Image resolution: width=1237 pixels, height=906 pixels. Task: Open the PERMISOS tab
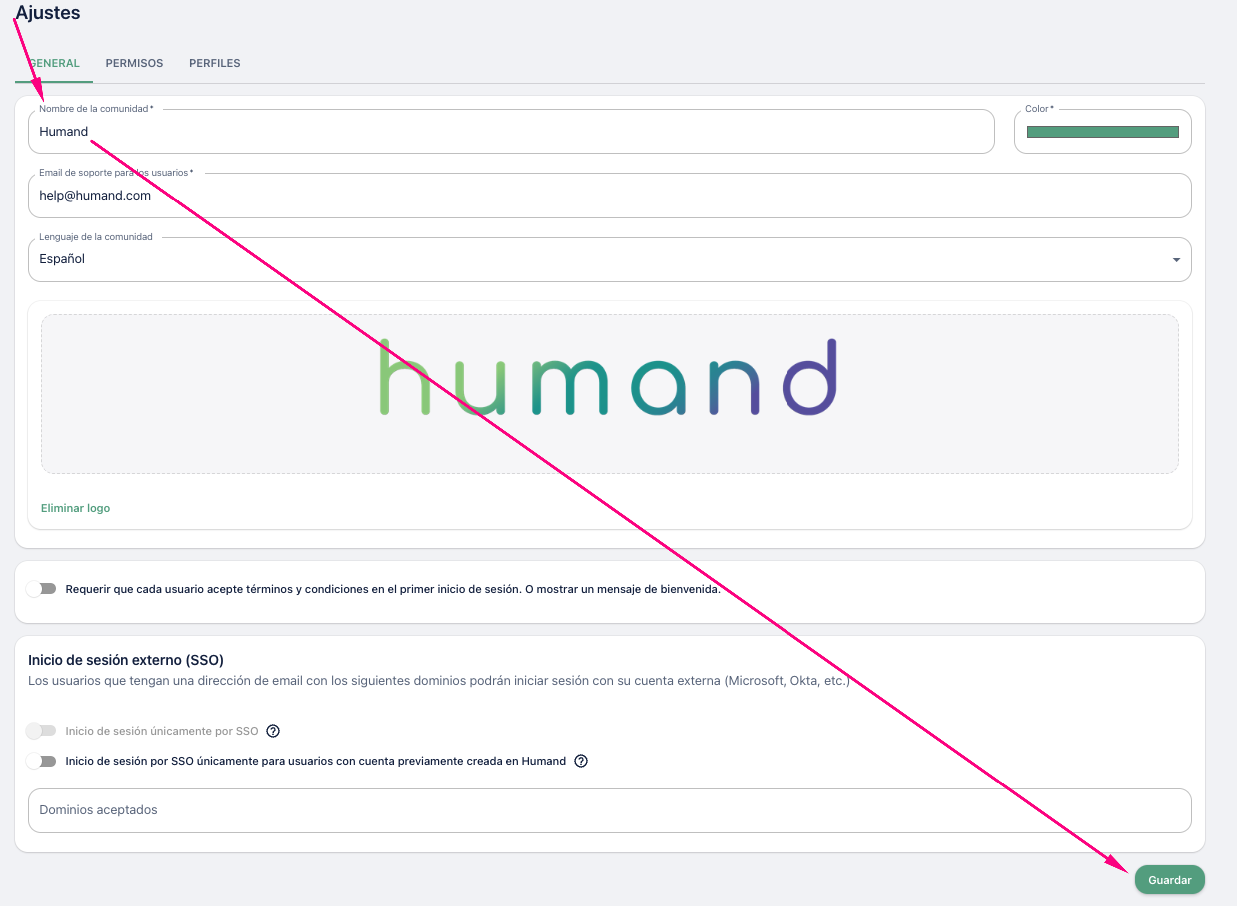(134, 63)
